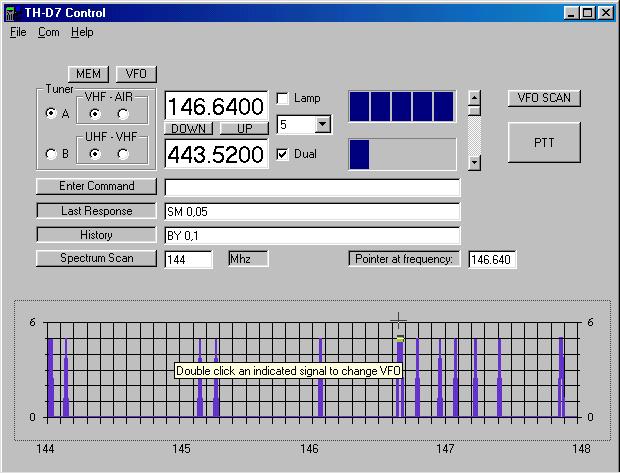Start VFO SCAN
The width and height of the screenshot is (620, 474).
(544, 98)
